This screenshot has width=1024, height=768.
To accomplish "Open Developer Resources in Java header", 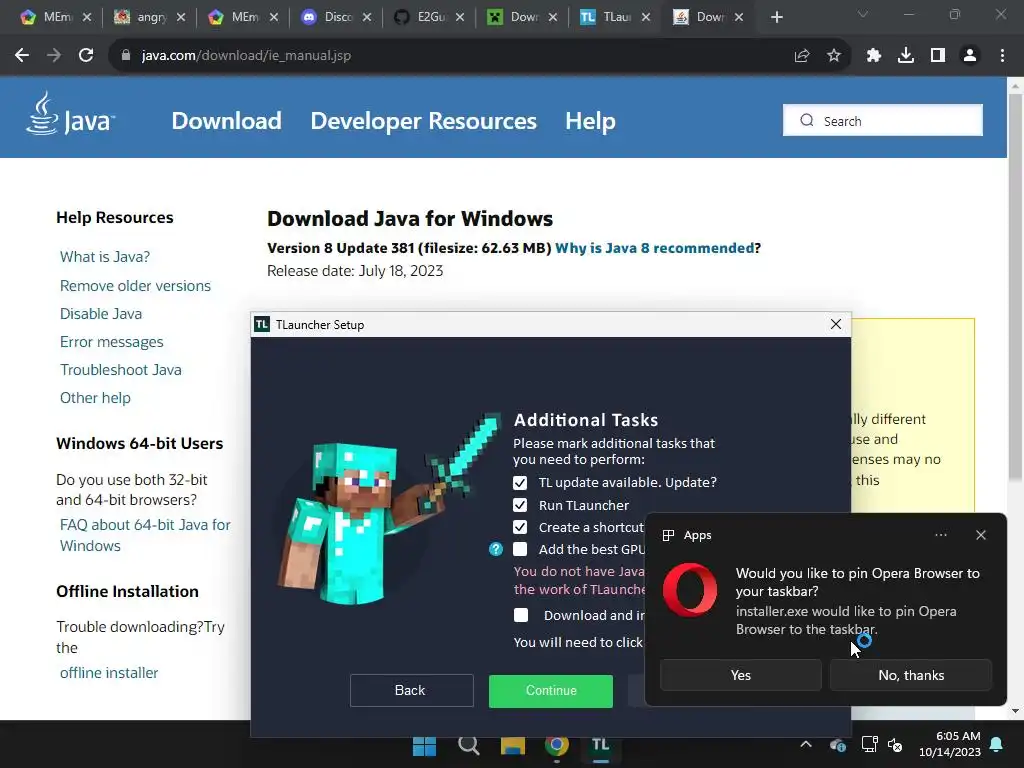I will (x=423, y=121).
